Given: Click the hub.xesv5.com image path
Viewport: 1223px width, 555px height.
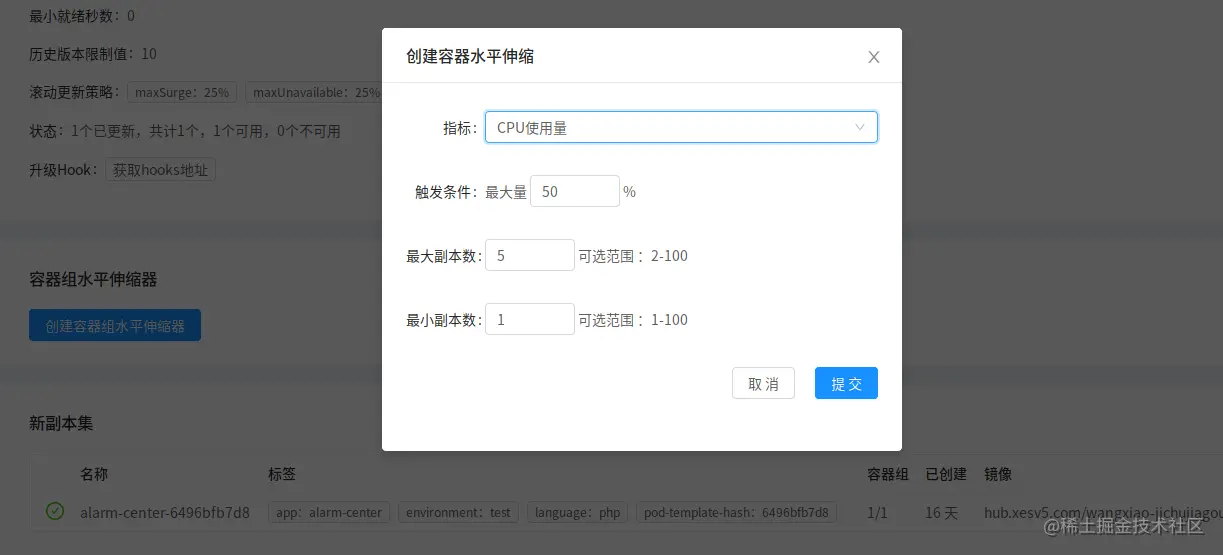Looking at the screenshot, I should 1103,512.
